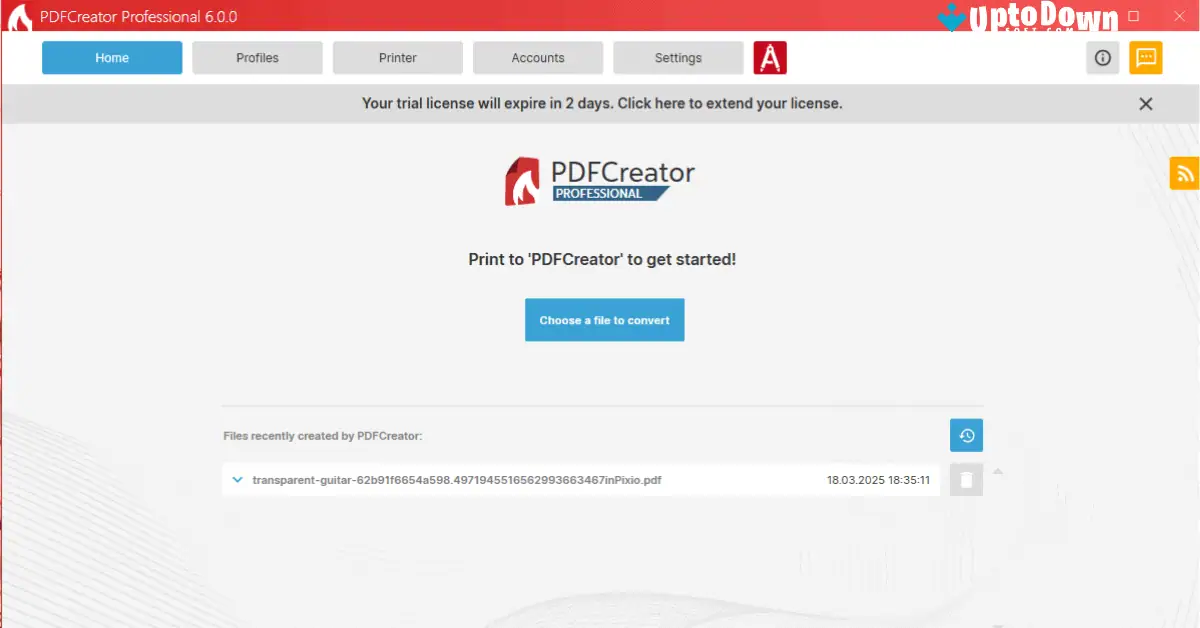The image size is (1200, 628).
Task: Expand the transparent-guitar PDF entry
Action: (237, 479)
